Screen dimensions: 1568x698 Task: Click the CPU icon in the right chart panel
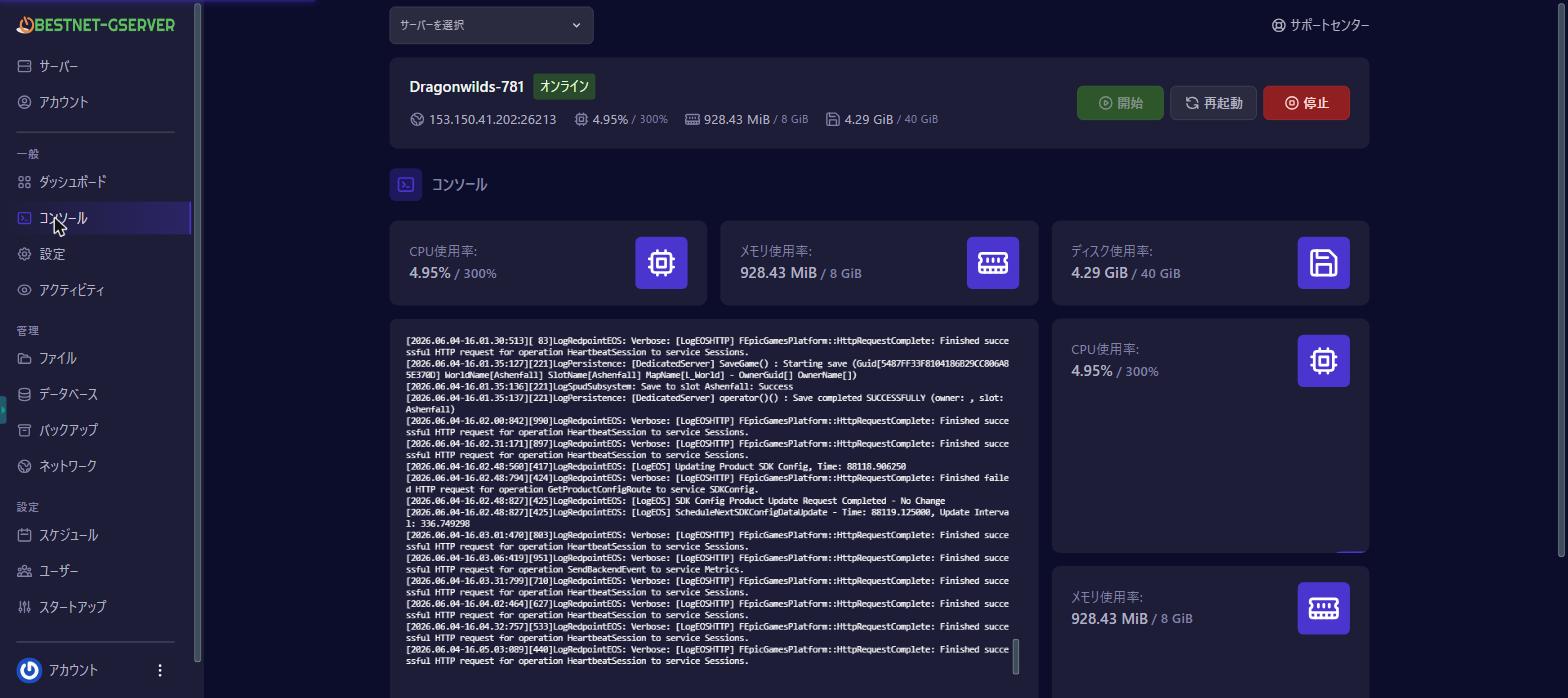coord(1323,361)
